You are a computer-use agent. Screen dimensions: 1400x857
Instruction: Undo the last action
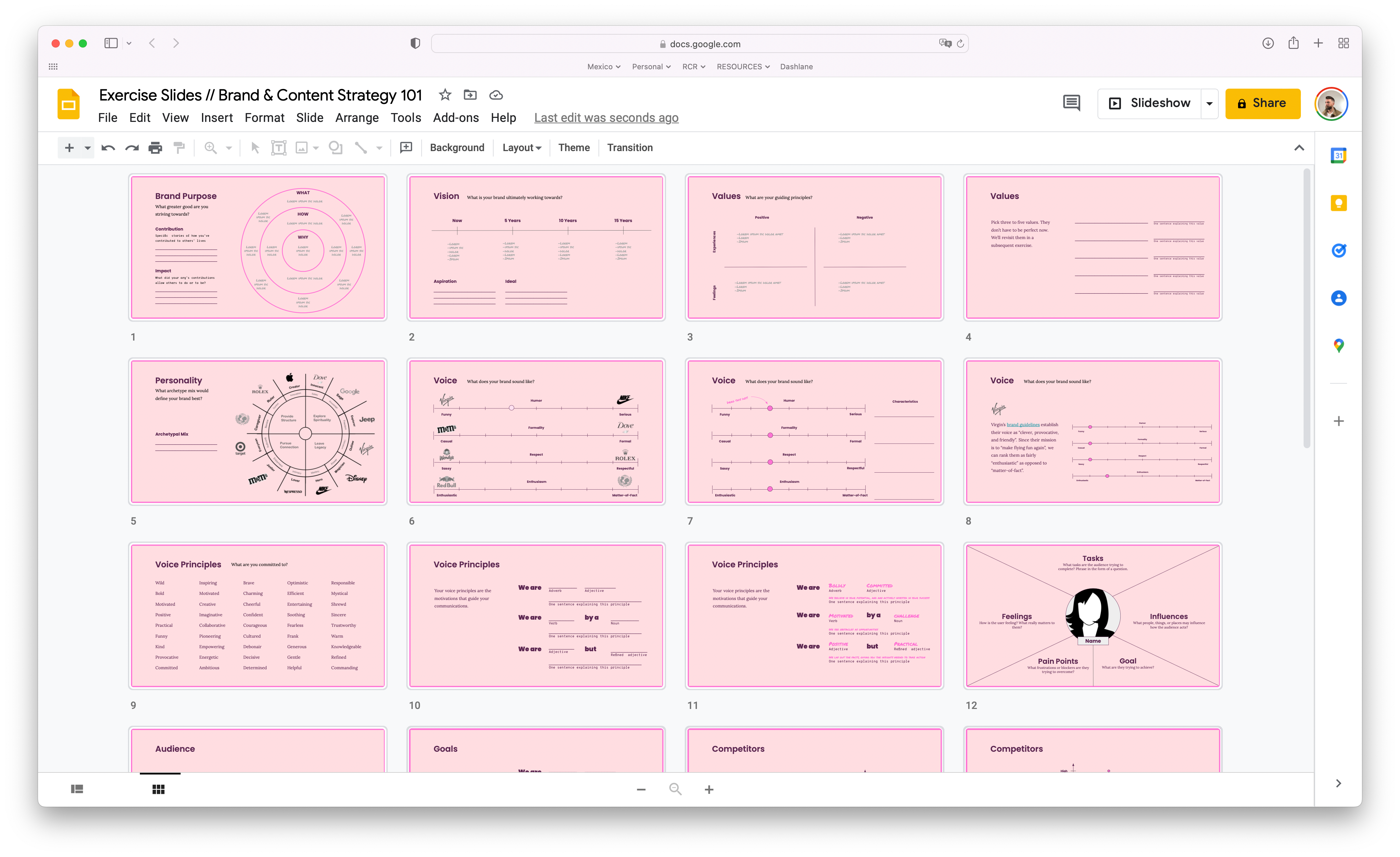click(x=108, y=148)
